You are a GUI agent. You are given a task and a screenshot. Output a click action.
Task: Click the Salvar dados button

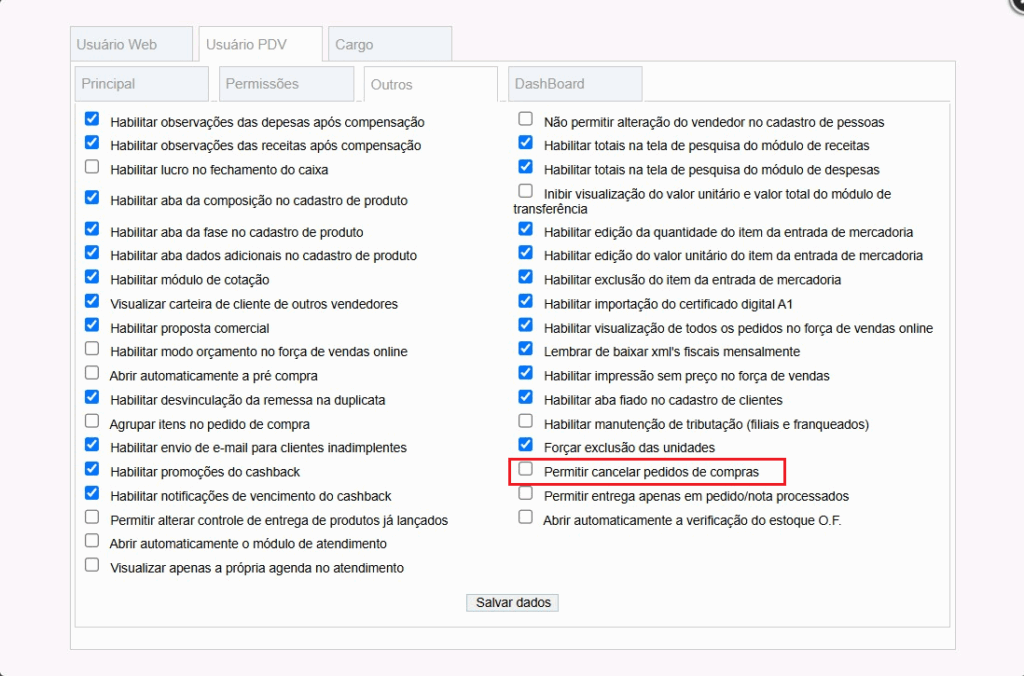tap(512, 603)
